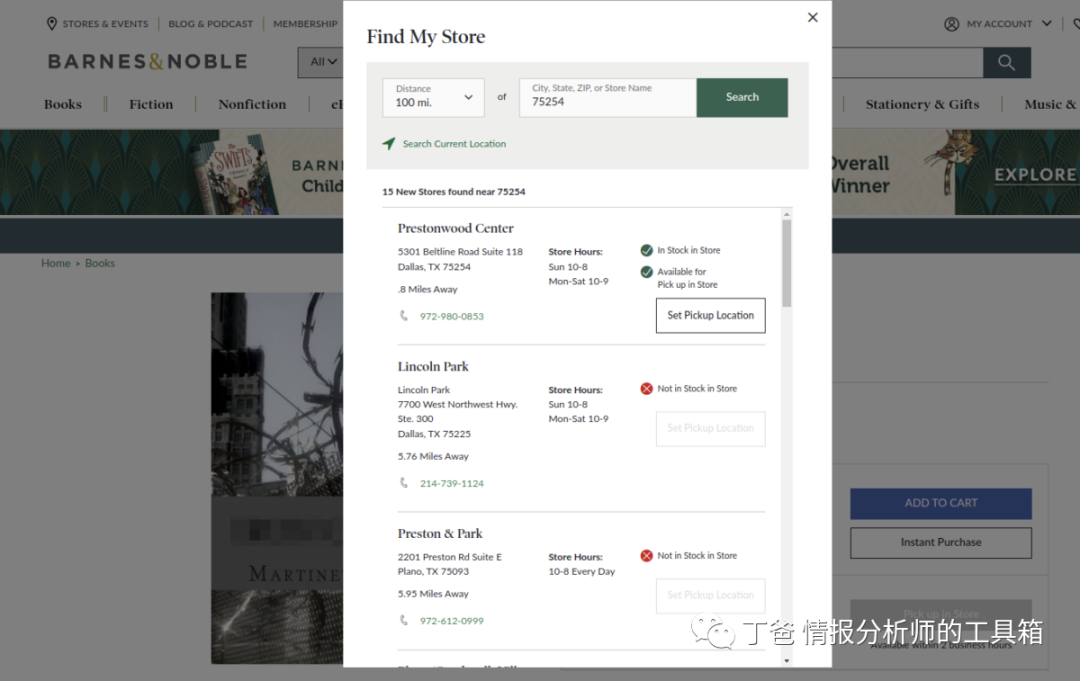The image size is (1080, 681).
Task: Open the Music & menu item
Action: click(1050, 104)
